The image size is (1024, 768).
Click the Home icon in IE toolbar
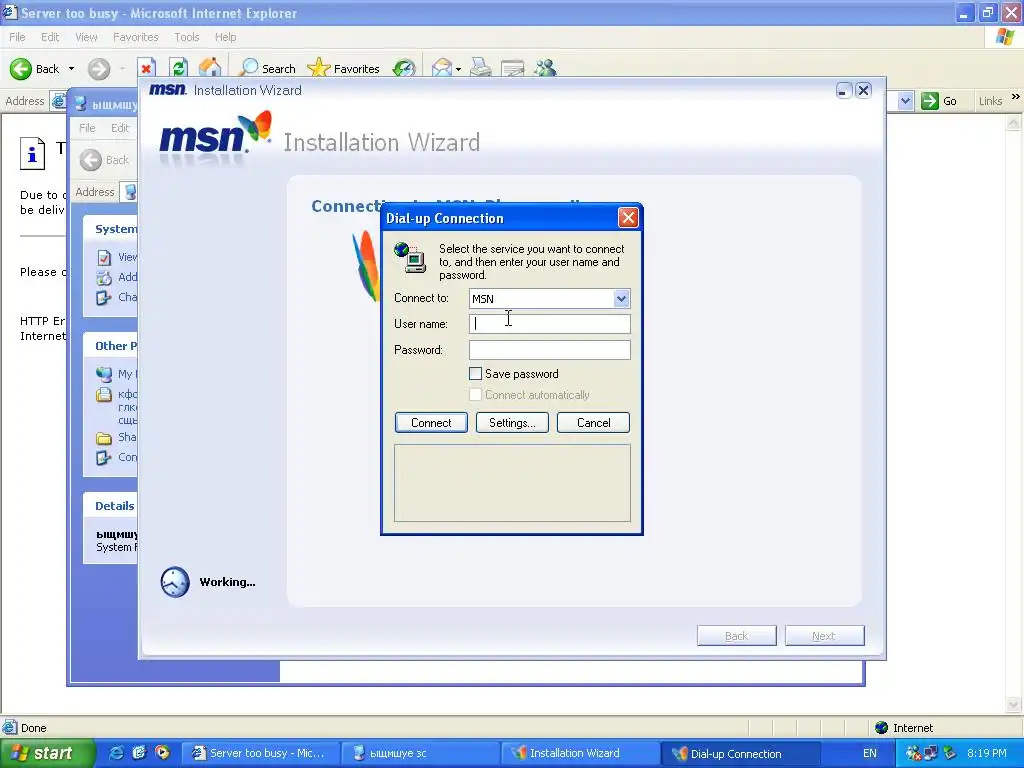(x=210, y=67)
